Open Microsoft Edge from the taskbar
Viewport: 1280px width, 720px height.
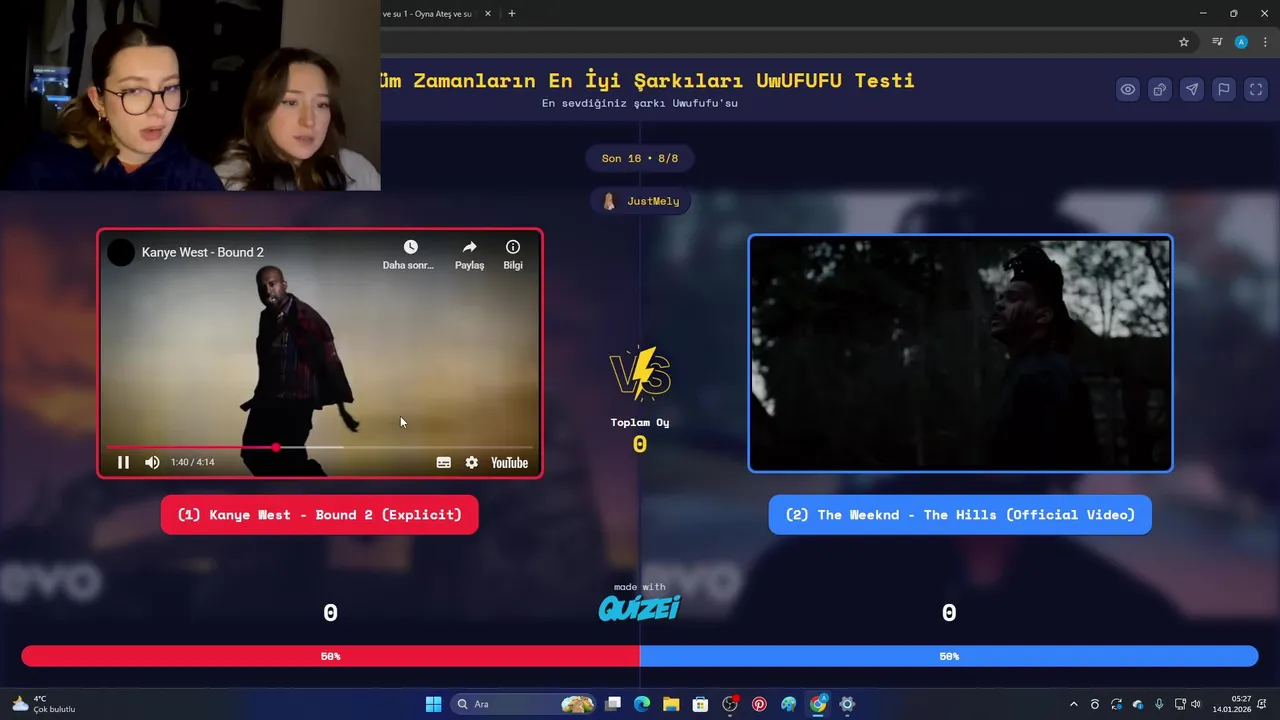[x=642, y=704]
